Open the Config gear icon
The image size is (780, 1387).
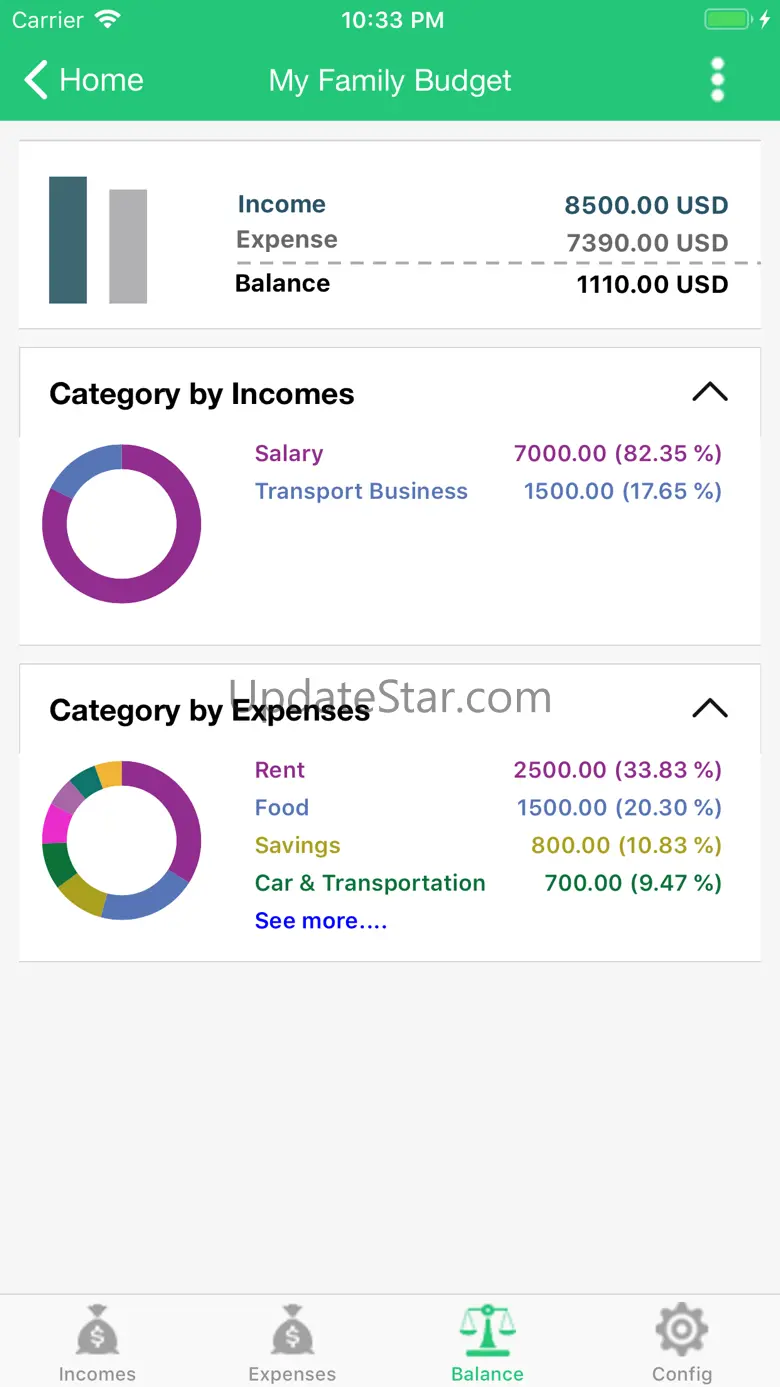(x=682, y=1330)
